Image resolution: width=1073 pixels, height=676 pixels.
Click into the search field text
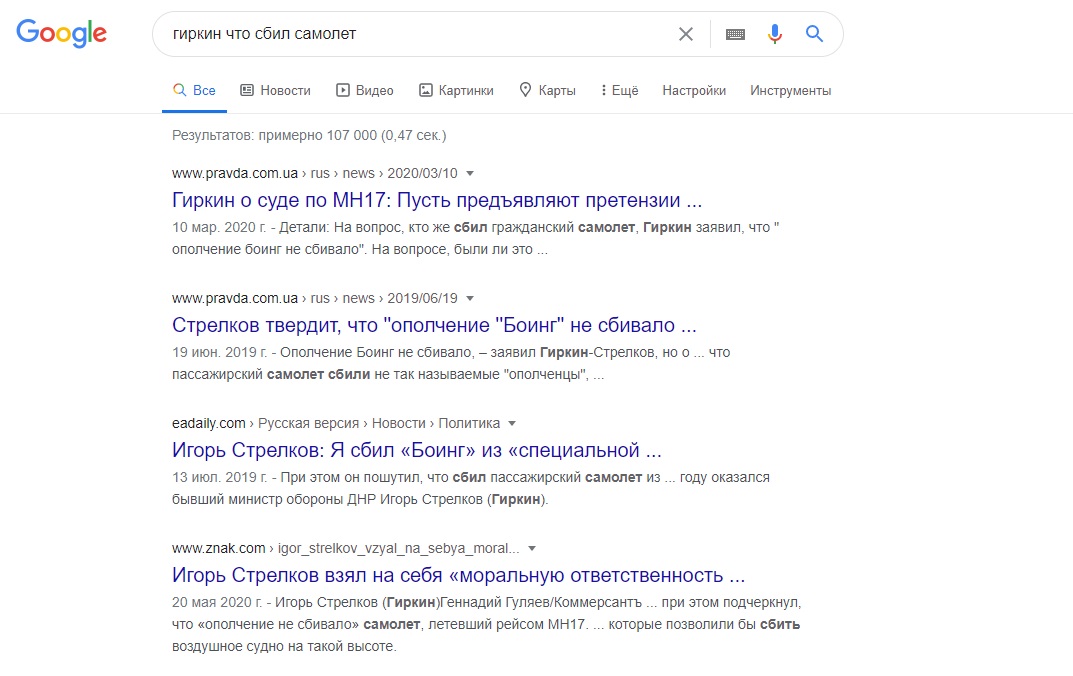[264, 34]
